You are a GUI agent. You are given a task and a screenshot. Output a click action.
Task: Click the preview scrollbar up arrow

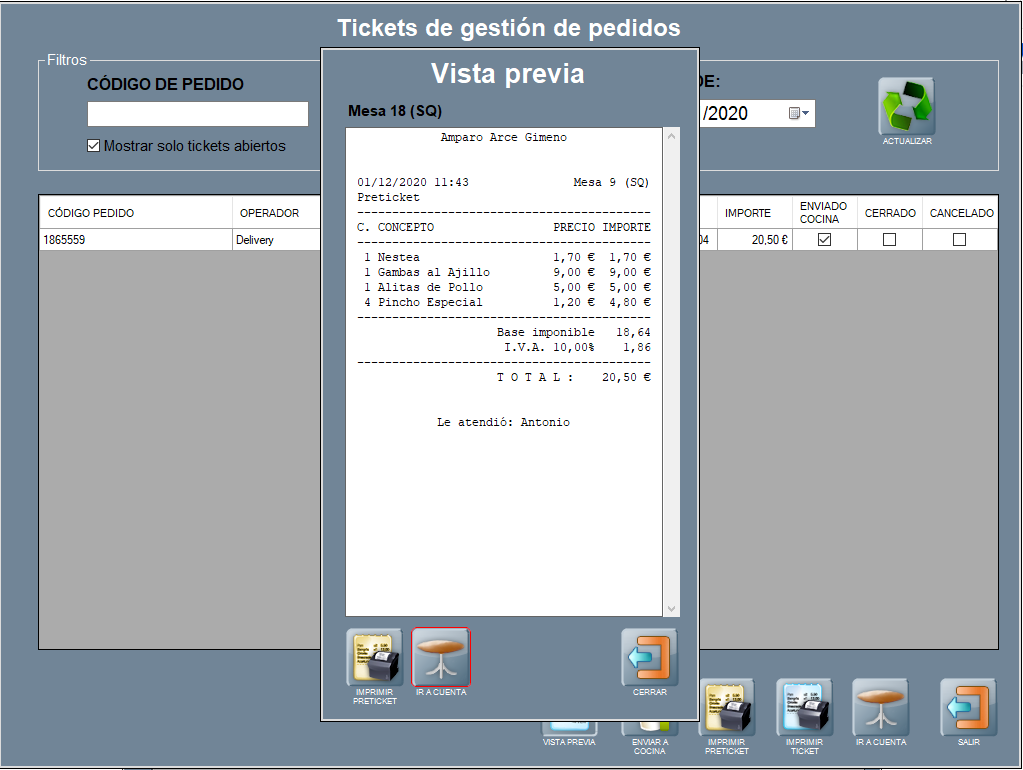(671, 137)
